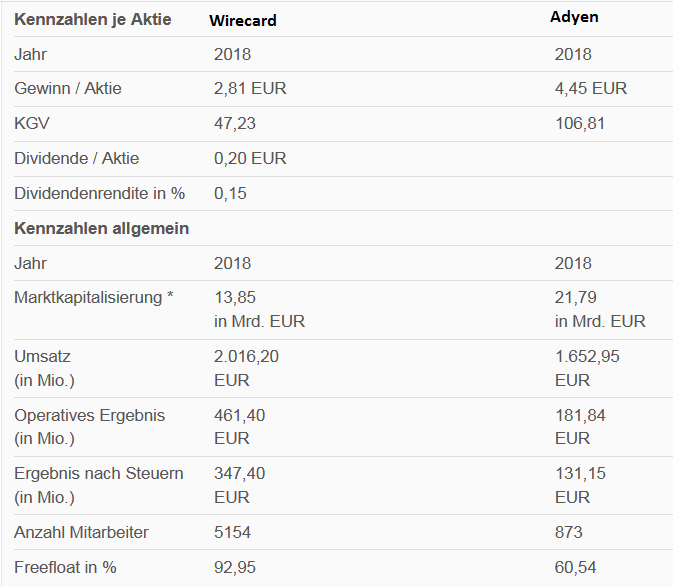Select Dividende / Aktie row label
Image resolution: width=673 pixels, height=587 pixels.
[76, 158]
